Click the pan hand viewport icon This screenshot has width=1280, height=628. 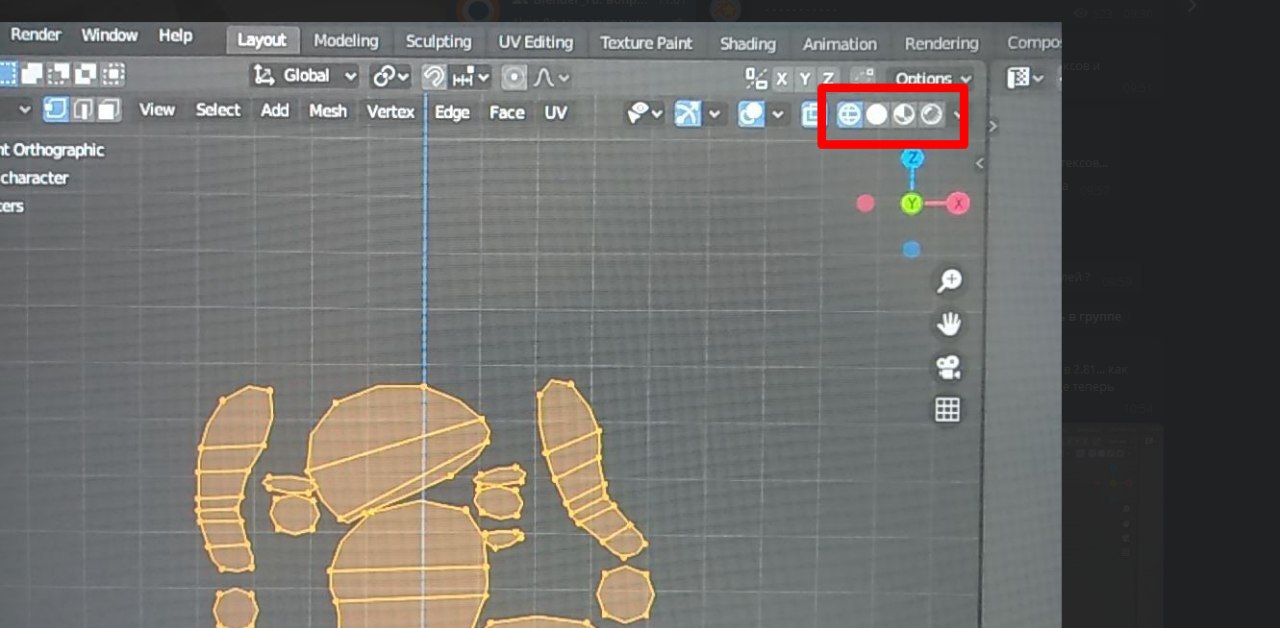(x=948, y=324)
